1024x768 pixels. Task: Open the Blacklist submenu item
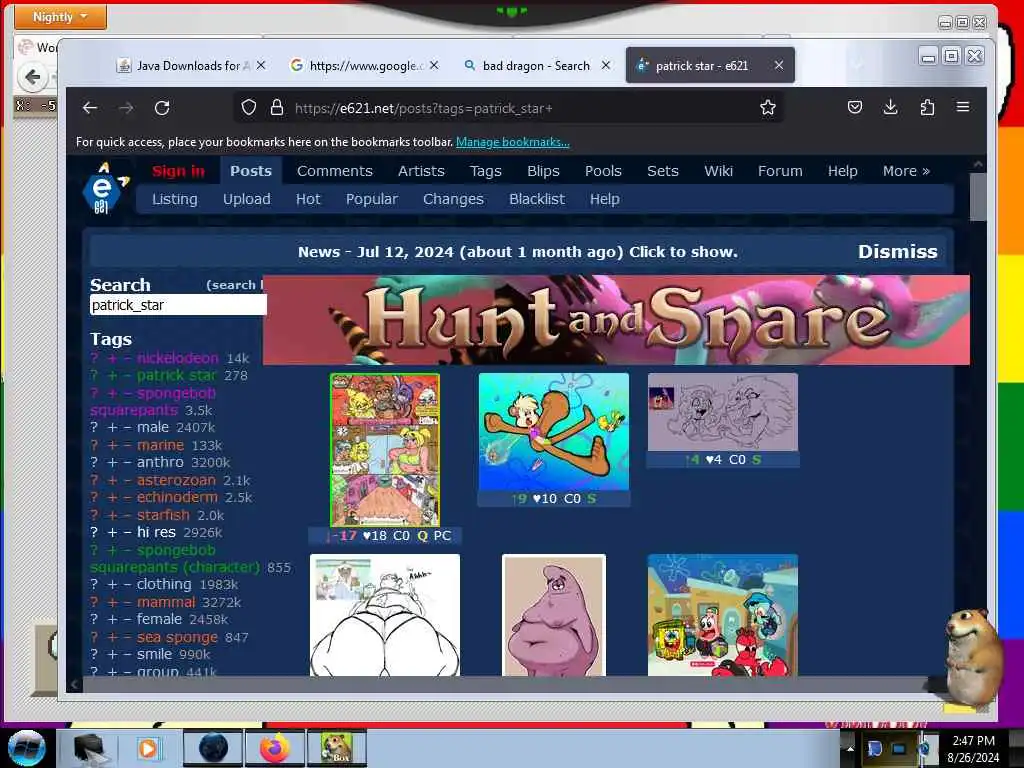(x=537, y=199)
